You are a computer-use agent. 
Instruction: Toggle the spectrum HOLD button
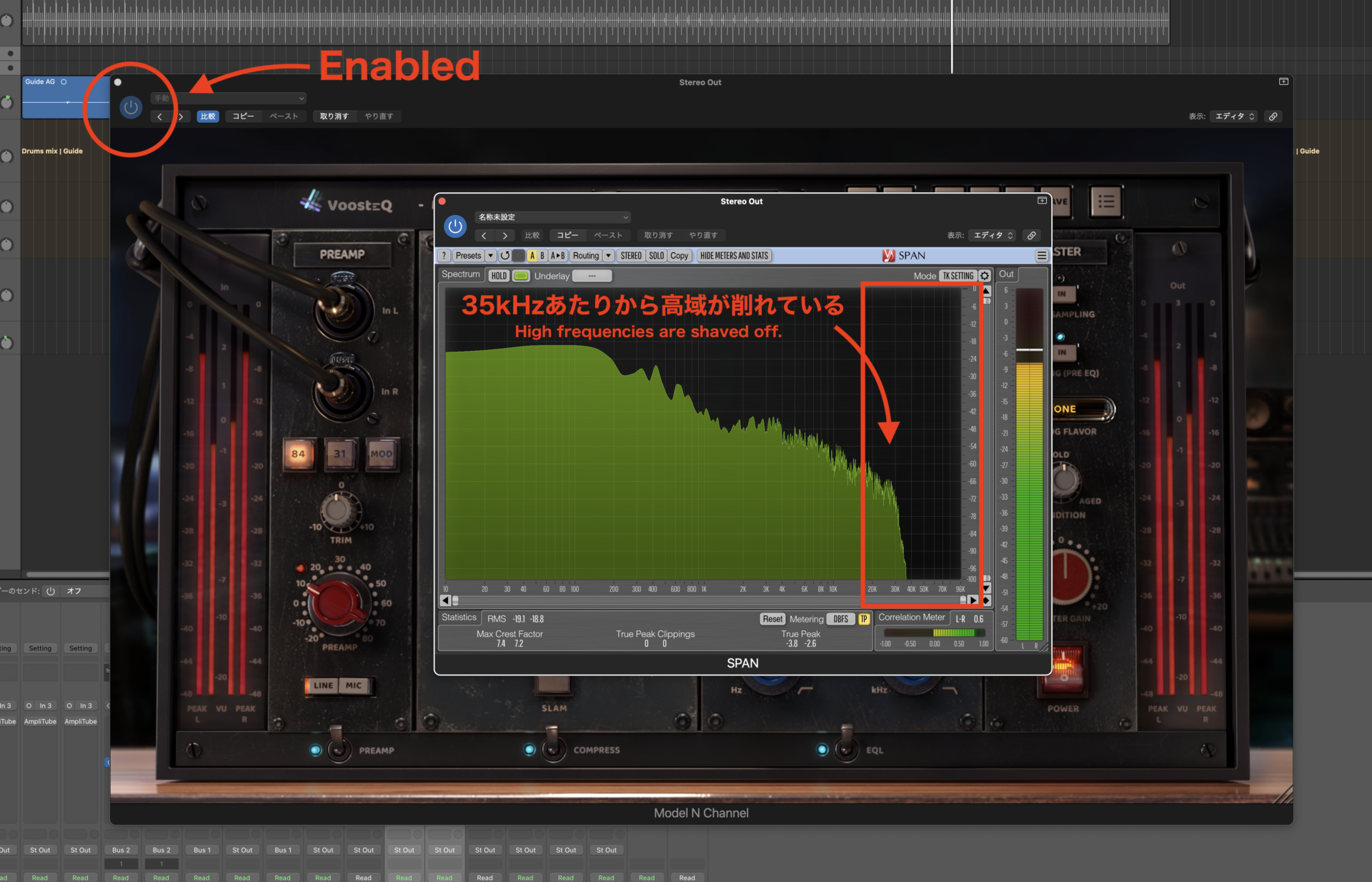(x=499, y=276)
